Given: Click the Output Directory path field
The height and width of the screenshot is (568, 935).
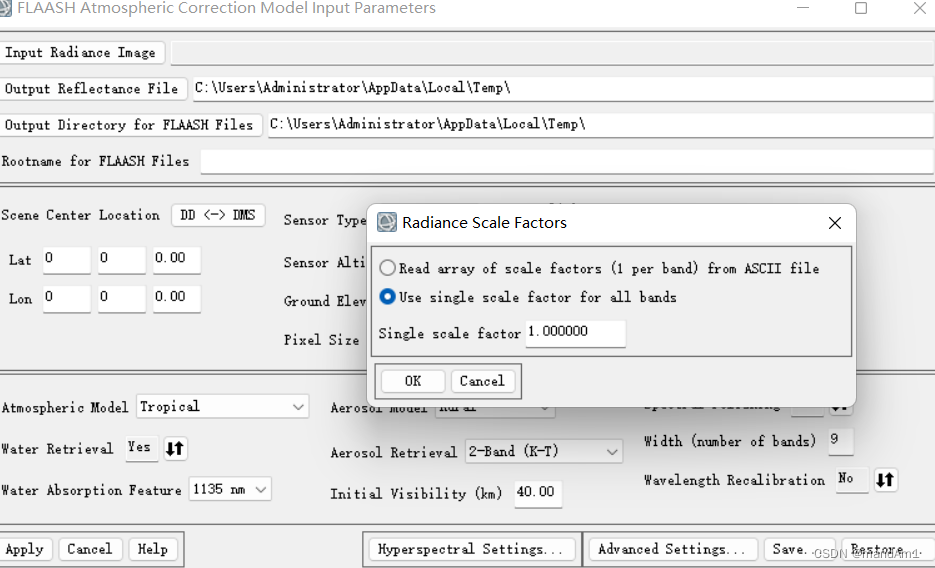Looking at the screenshot, I should (600, 125).
